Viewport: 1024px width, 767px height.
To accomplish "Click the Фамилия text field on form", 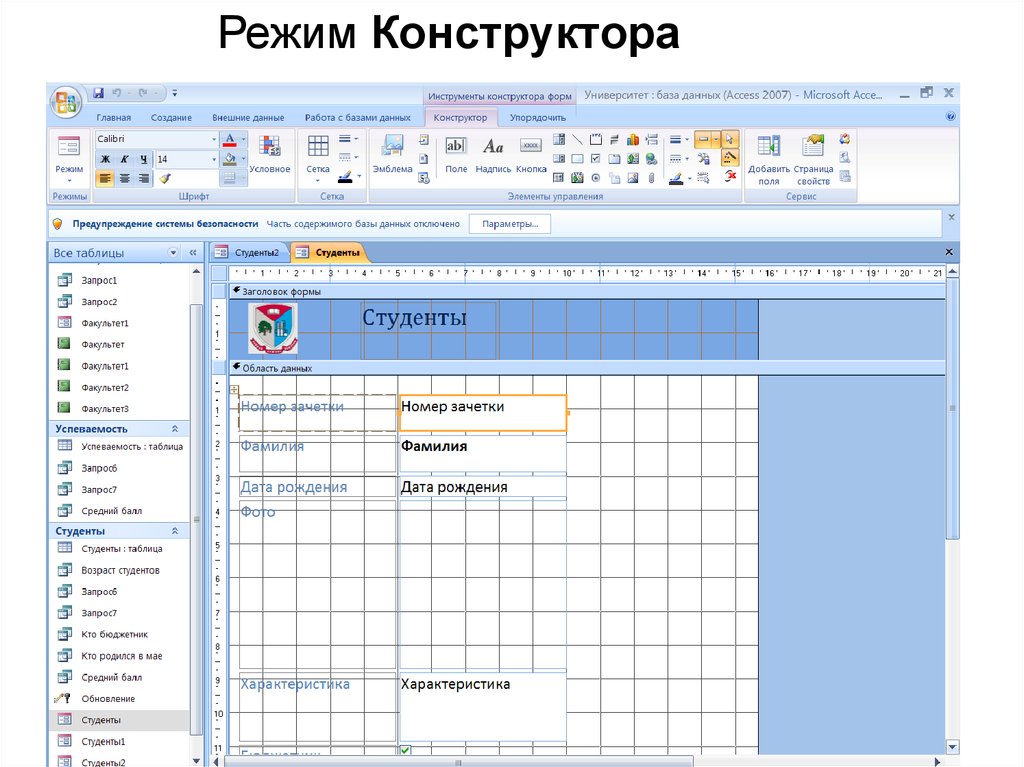I will tap(482, 453).
